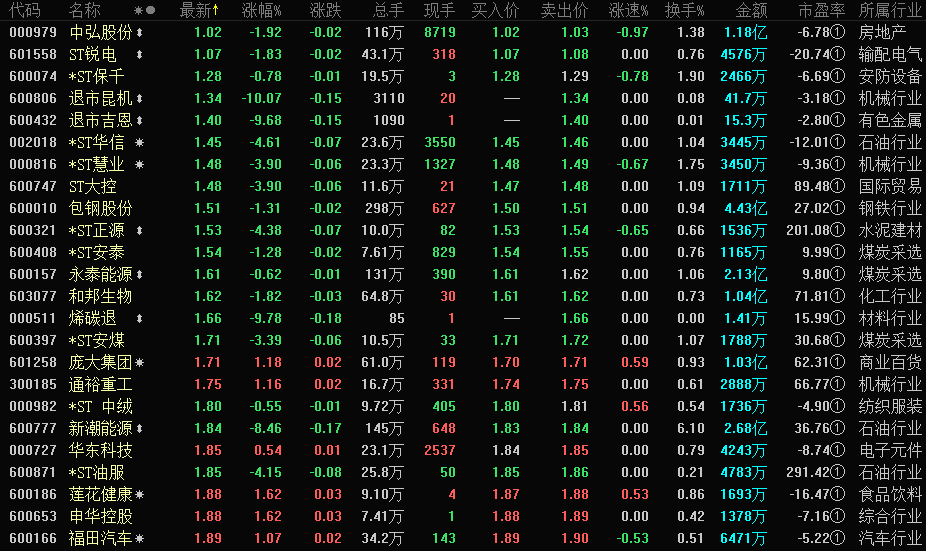The width and height of the screenshot is (926, 551).
Task: Click the circled 1 icon next to 62.31
Action: [x=838, y=363]
